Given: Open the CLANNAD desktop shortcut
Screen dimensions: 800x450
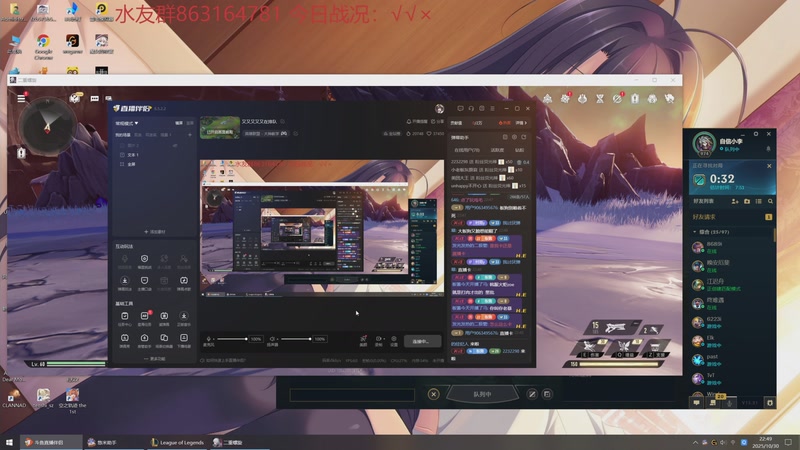Looking at the screenshot, I should [14, 398].
